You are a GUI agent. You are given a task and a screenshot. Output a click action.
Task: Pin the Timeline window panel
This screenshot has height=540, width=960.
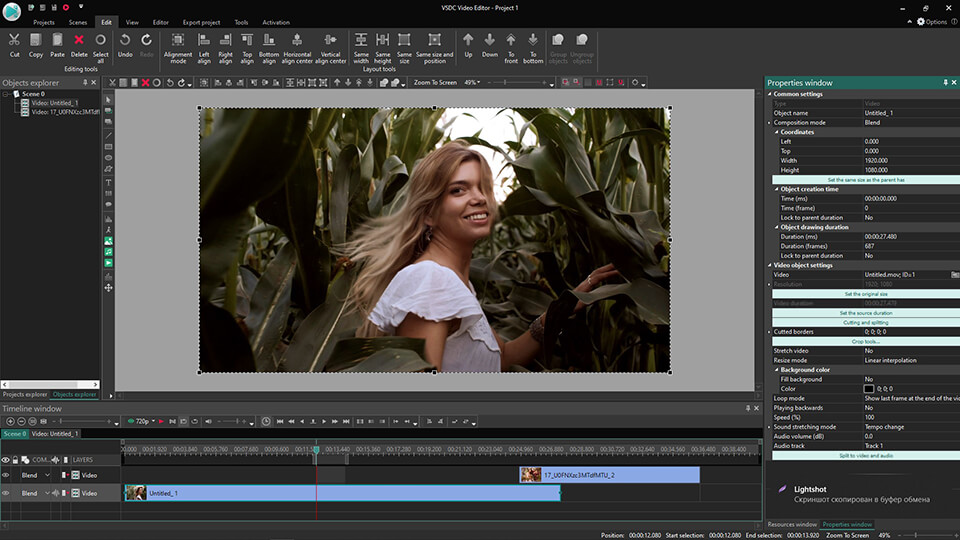pyautogui.click(x=748, y=408)
